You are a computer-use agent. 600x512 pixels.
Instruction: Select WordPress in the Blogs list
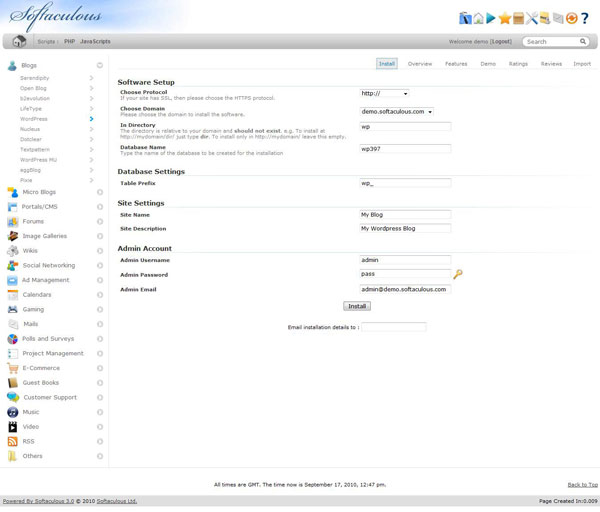pos(34,119)
